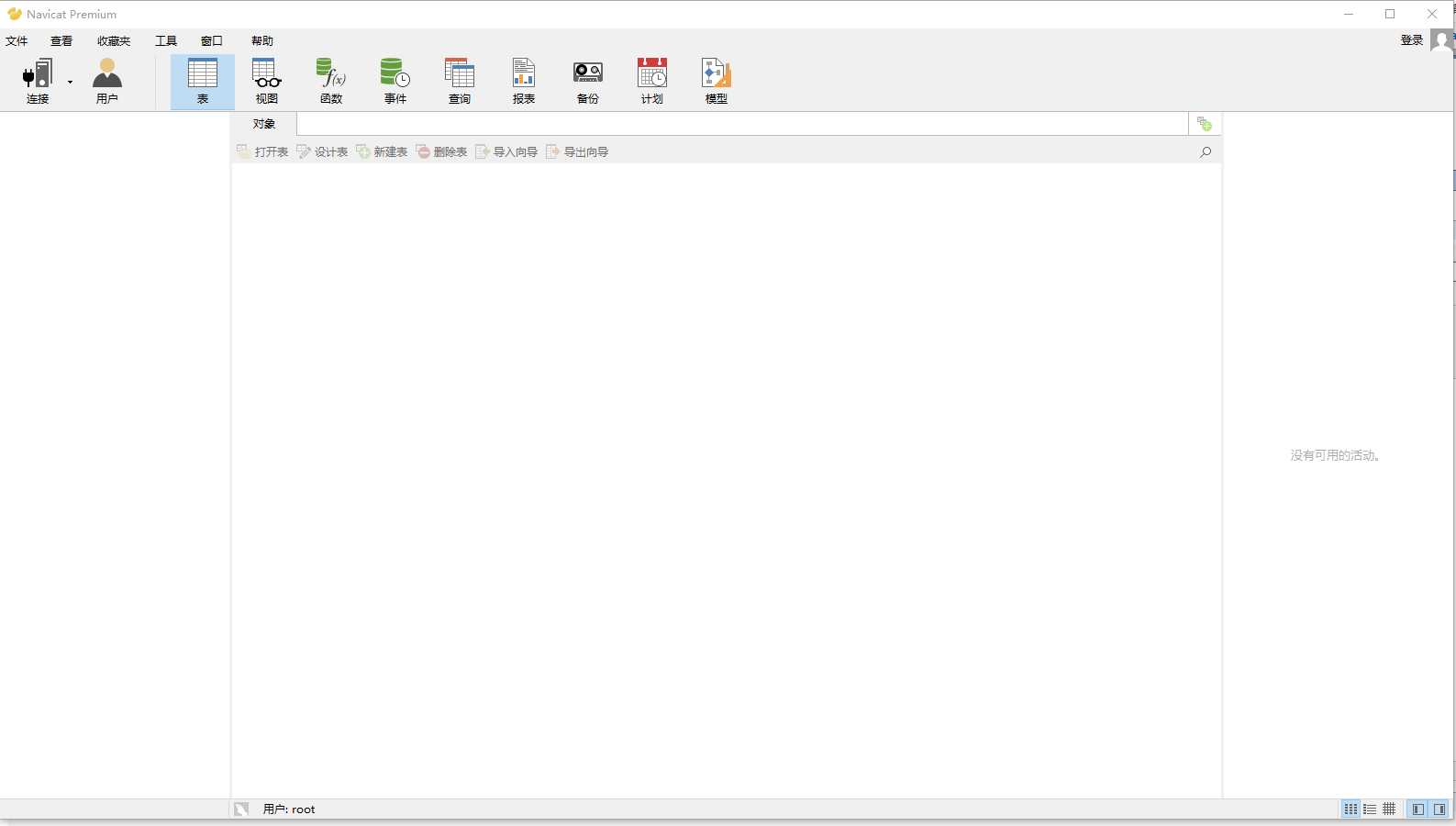Click the 打开表 button
The image size is (1456, 826).
tap(262, 151)
